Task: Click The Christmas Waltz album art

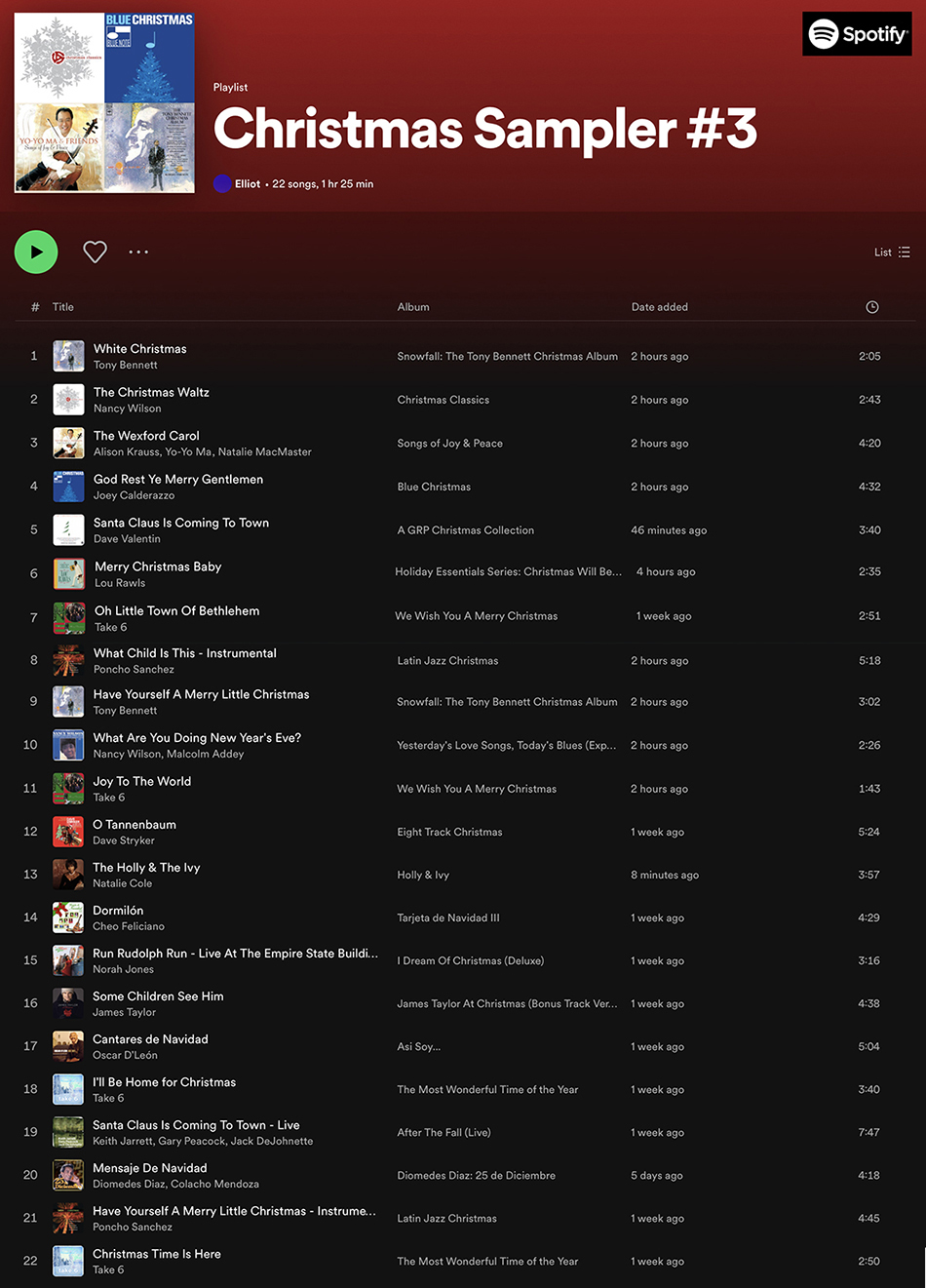Action: [x=68, y=400]
